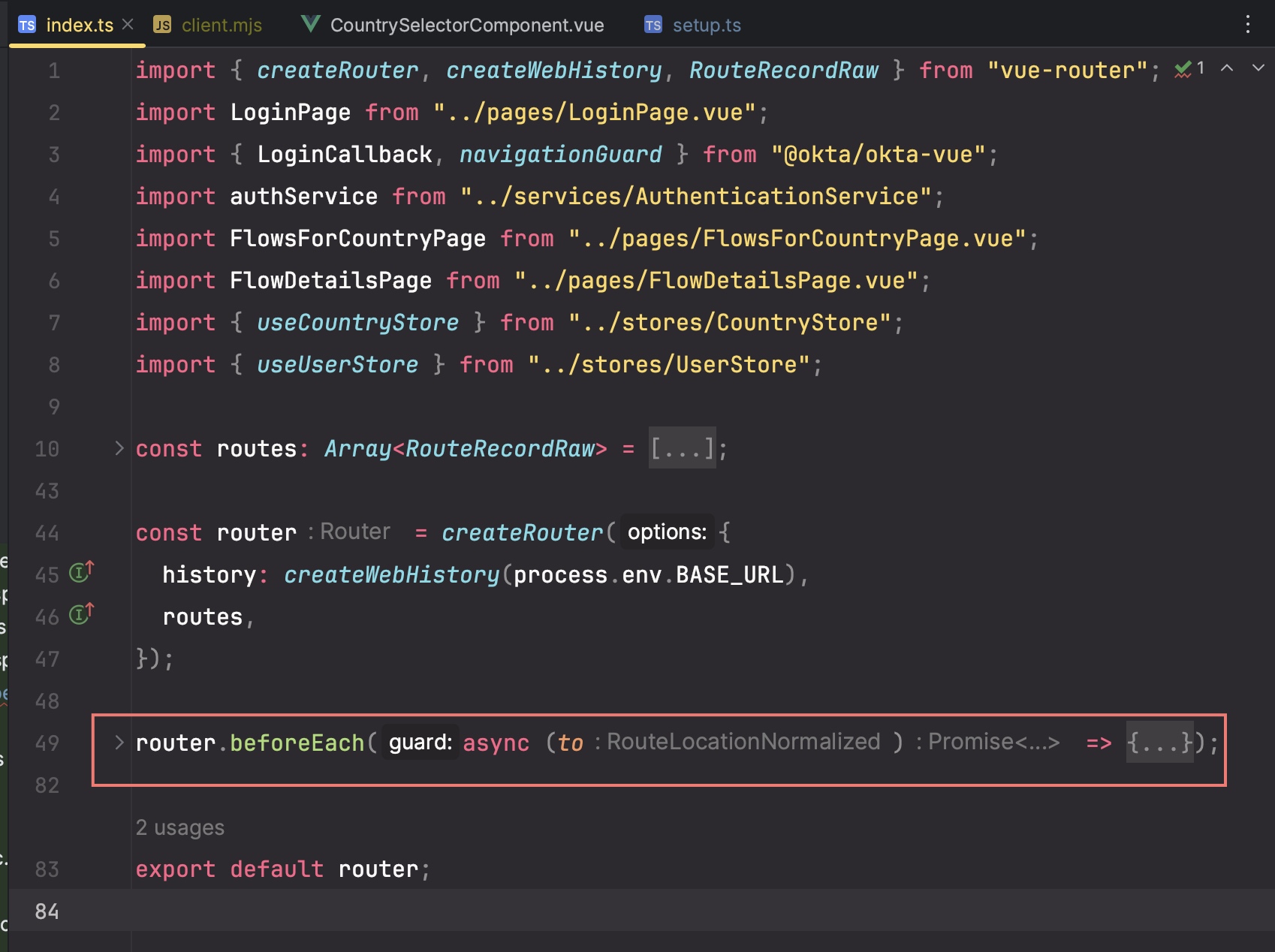This screenshot has height=952, width=1275.
Task: Click the Router type inlay hint
Action: coord(349,532)
